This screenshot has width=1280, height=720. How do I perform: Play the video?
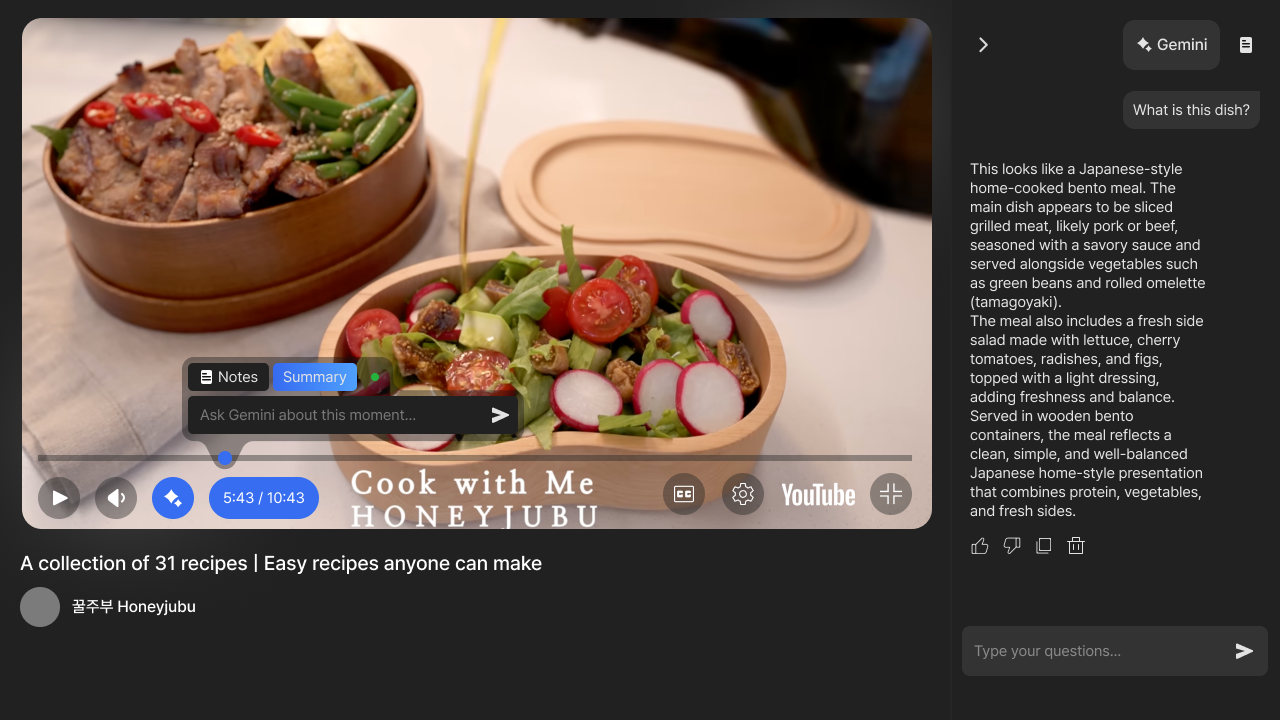(x=59, y=497)
